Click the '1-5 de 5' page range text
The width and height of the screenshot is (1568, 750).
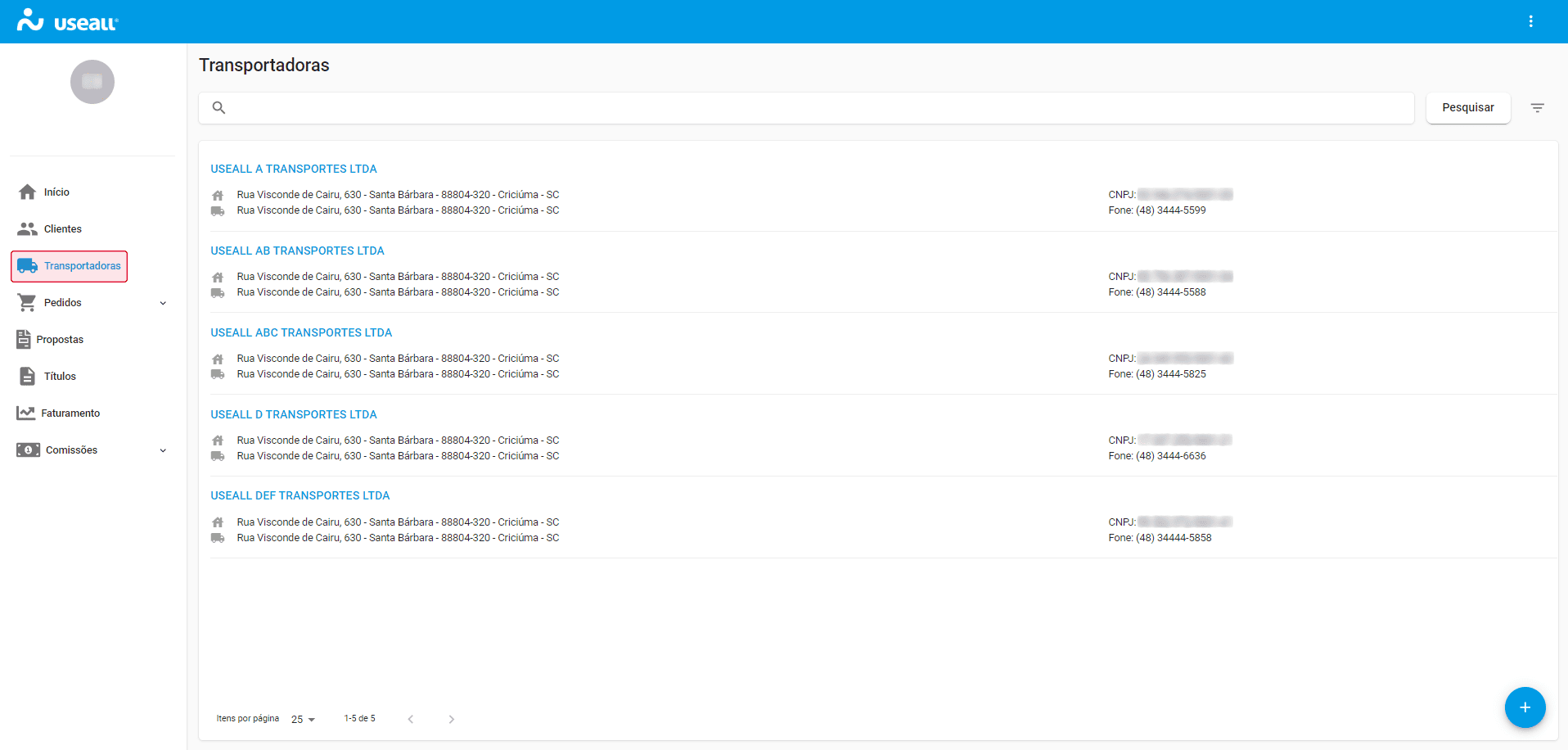click(359, 718)
